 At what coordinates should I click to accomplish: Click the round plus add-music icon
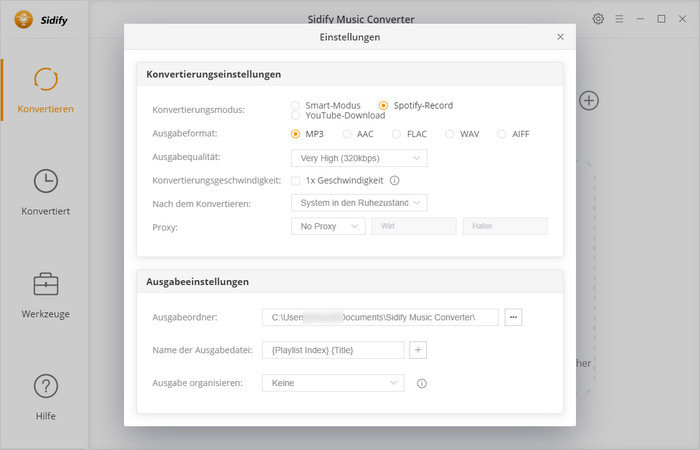click(x=589, y=100)
